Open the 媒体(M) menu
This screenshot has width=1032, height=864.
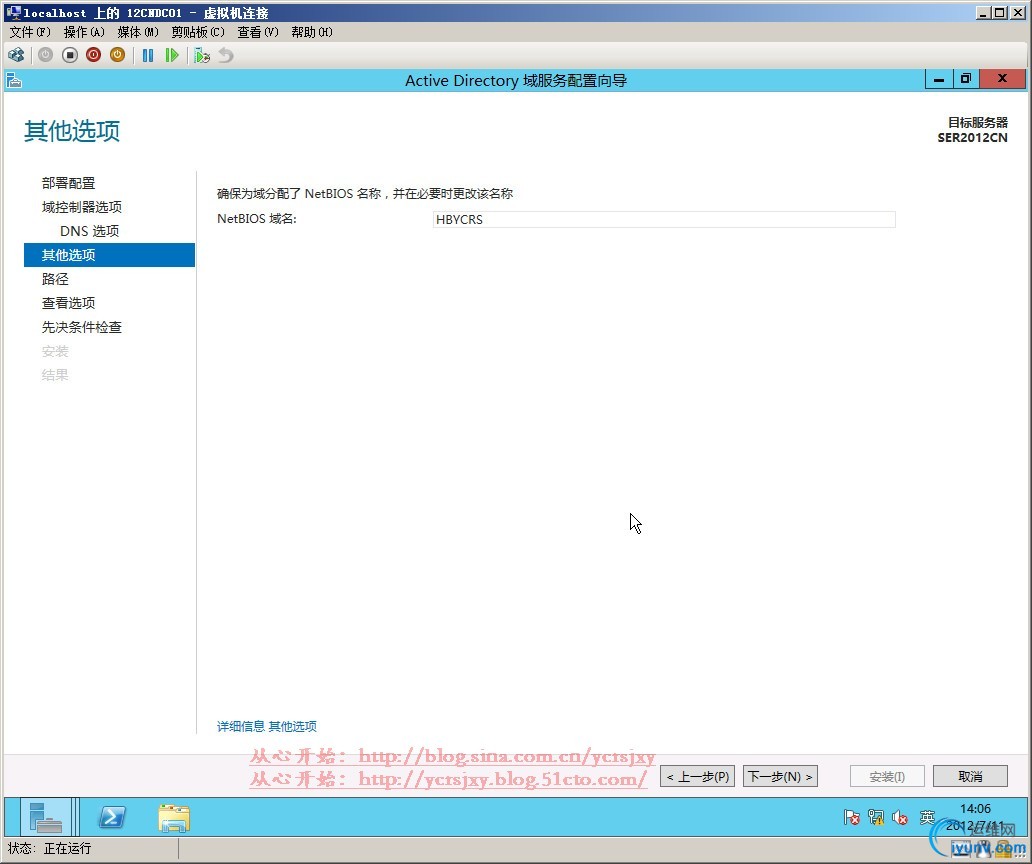138,32
